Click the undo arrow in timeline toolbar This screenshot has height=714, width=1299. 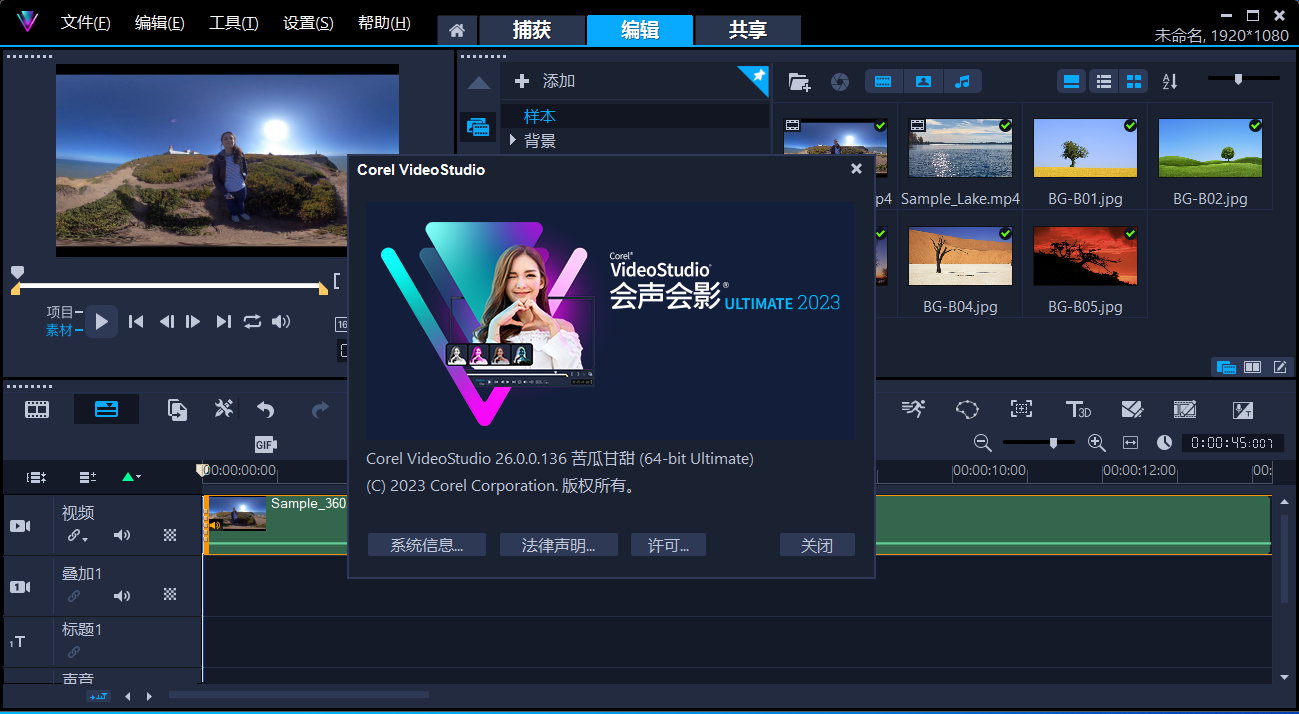click(x=265, y=409)
